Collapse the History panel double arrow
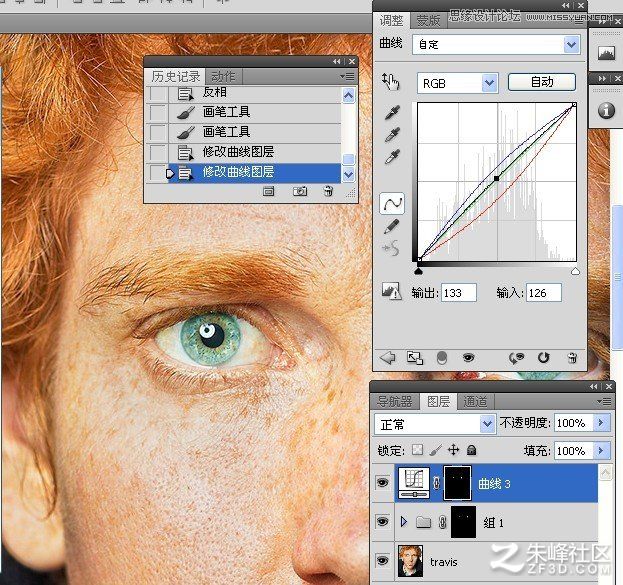The width and height of the screenshot is (623, 585). click(x=337, y=62)
